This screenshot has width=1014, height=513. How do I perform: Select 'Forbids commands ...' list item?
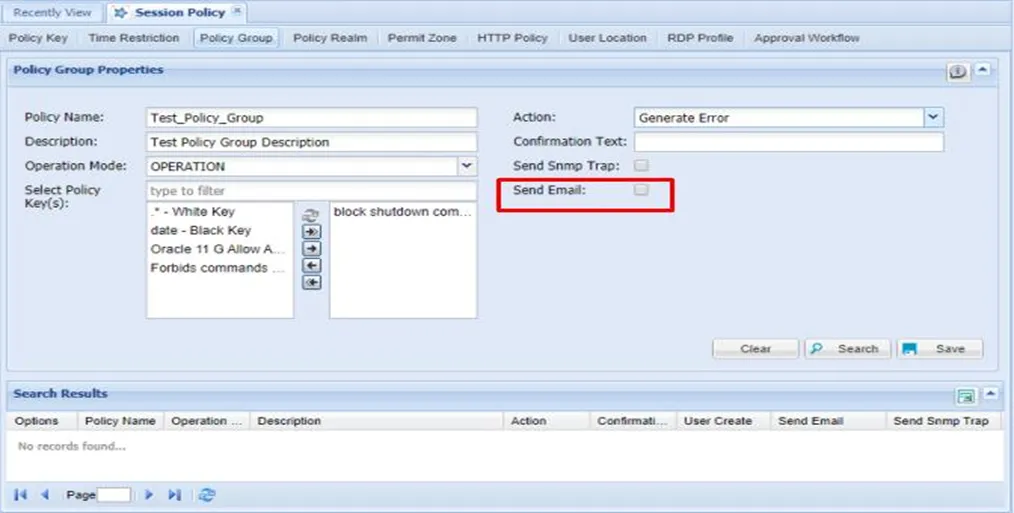[x=220, y=268]
